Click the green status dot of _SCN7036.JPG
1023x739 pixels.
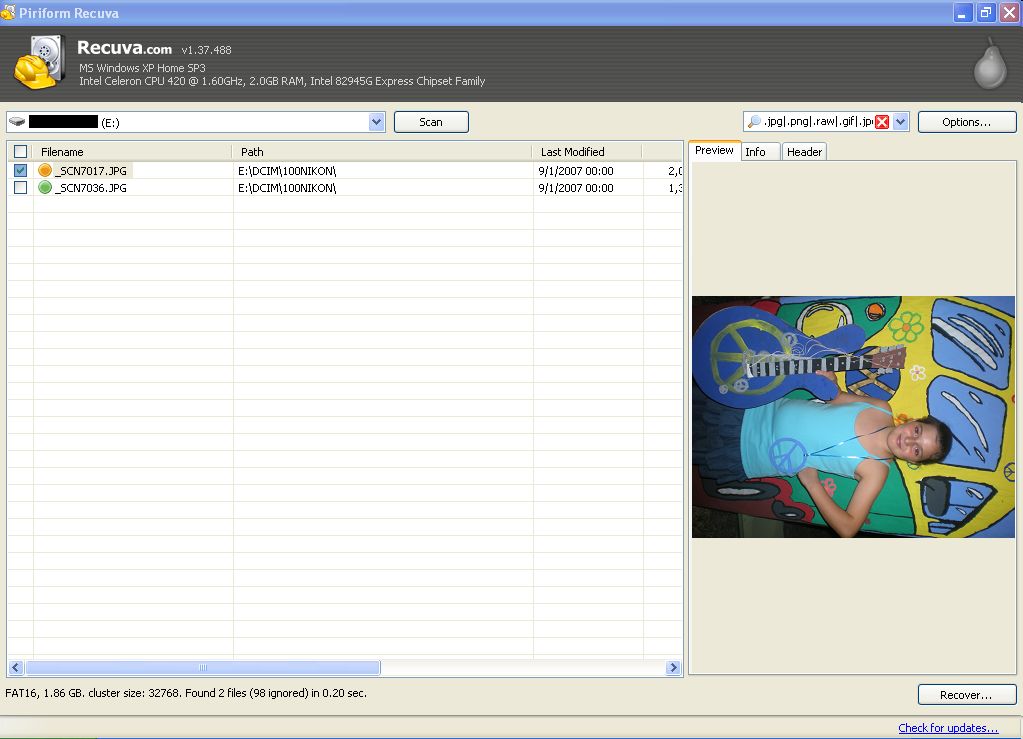pos(45,187)
